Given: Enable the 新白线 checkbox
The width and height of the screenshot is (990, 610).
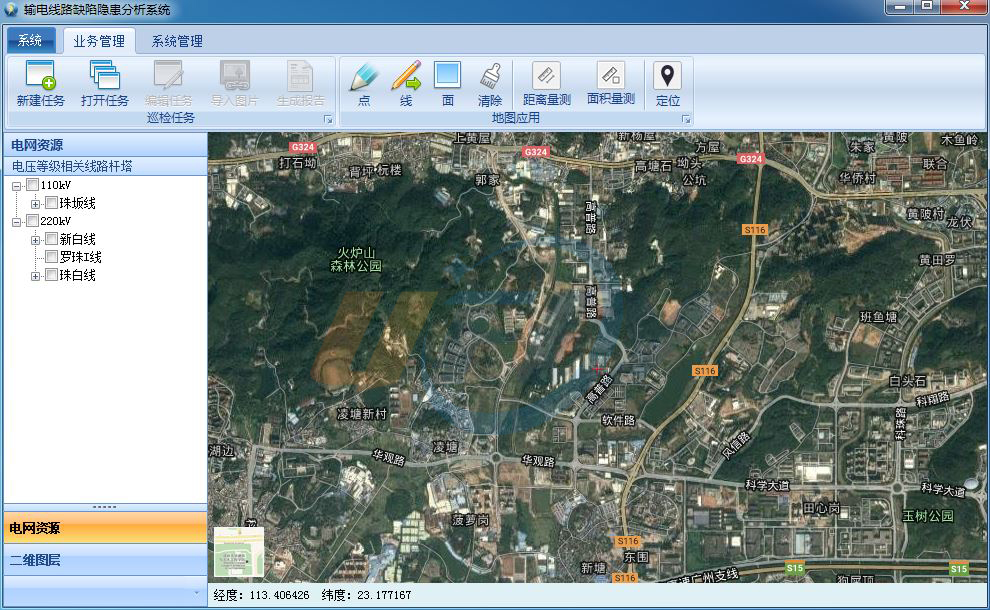Looking at the screenshot, I should (x=51, y=239).
